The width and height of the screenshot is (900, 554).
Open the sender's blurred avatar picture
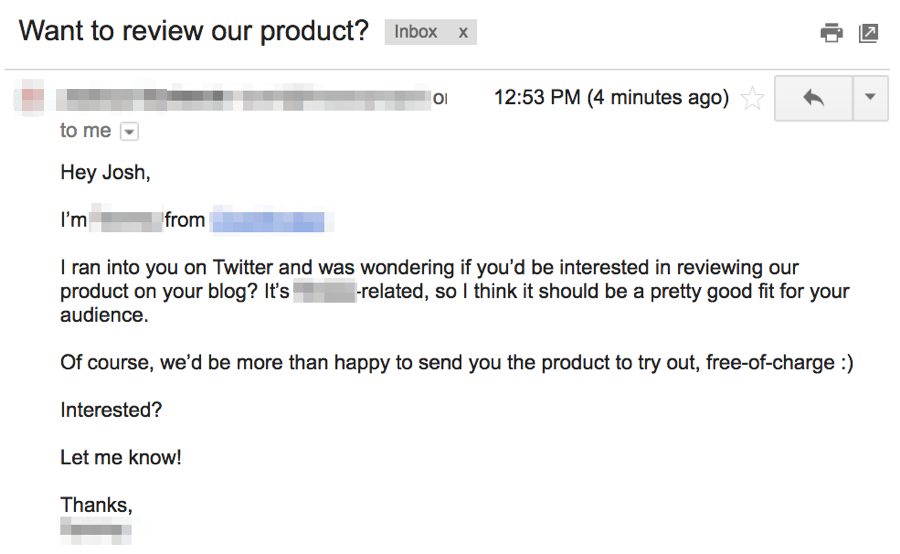32,98
